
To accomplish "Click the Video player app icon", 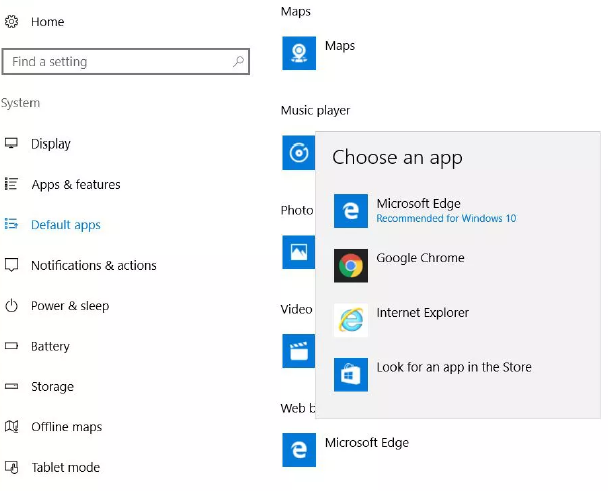I will (x=298, y=350).
